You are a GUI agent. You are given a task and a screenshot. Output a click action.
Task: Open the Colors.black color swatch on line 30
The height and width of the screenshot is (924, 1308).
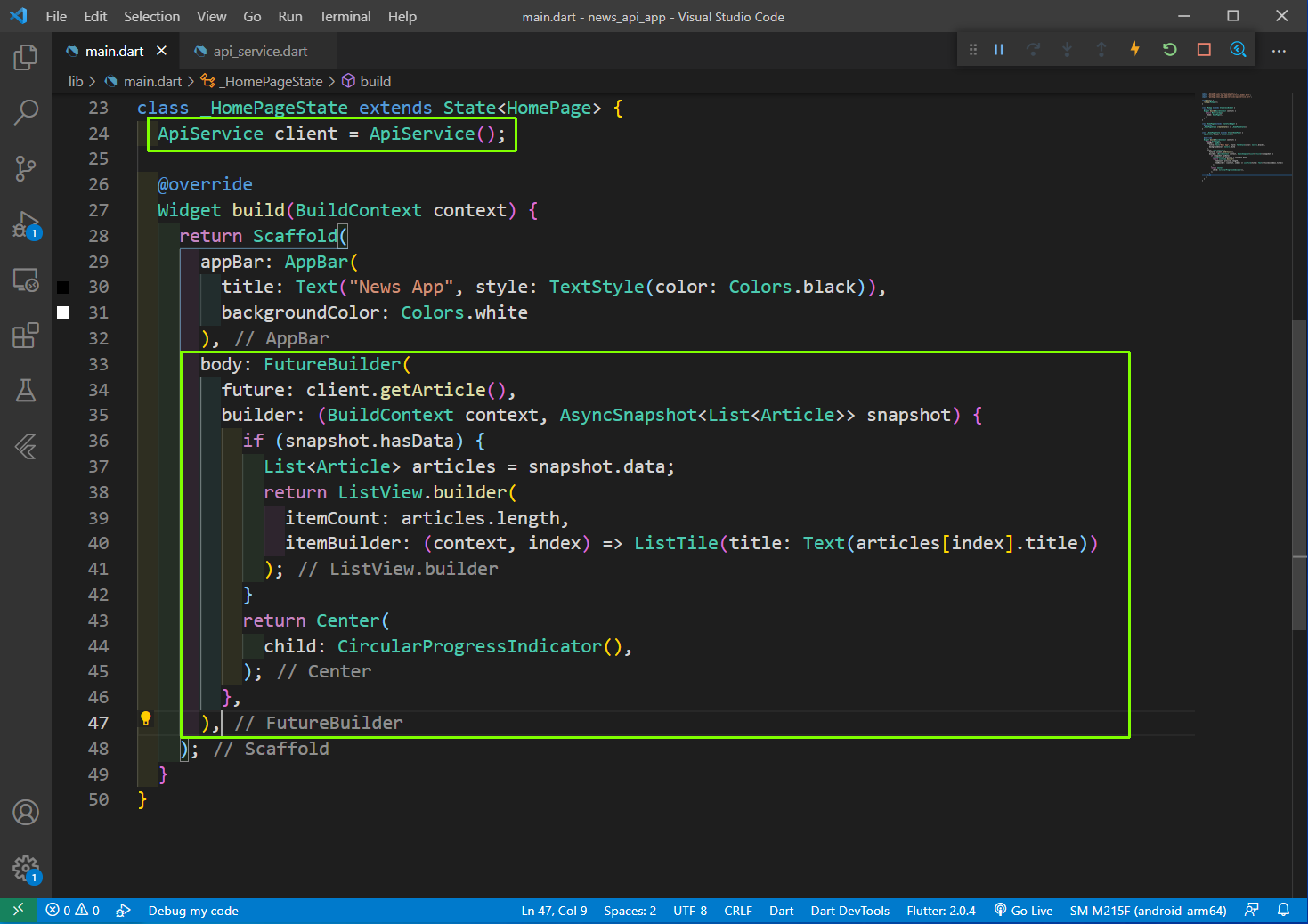click(x=63, y=287)
